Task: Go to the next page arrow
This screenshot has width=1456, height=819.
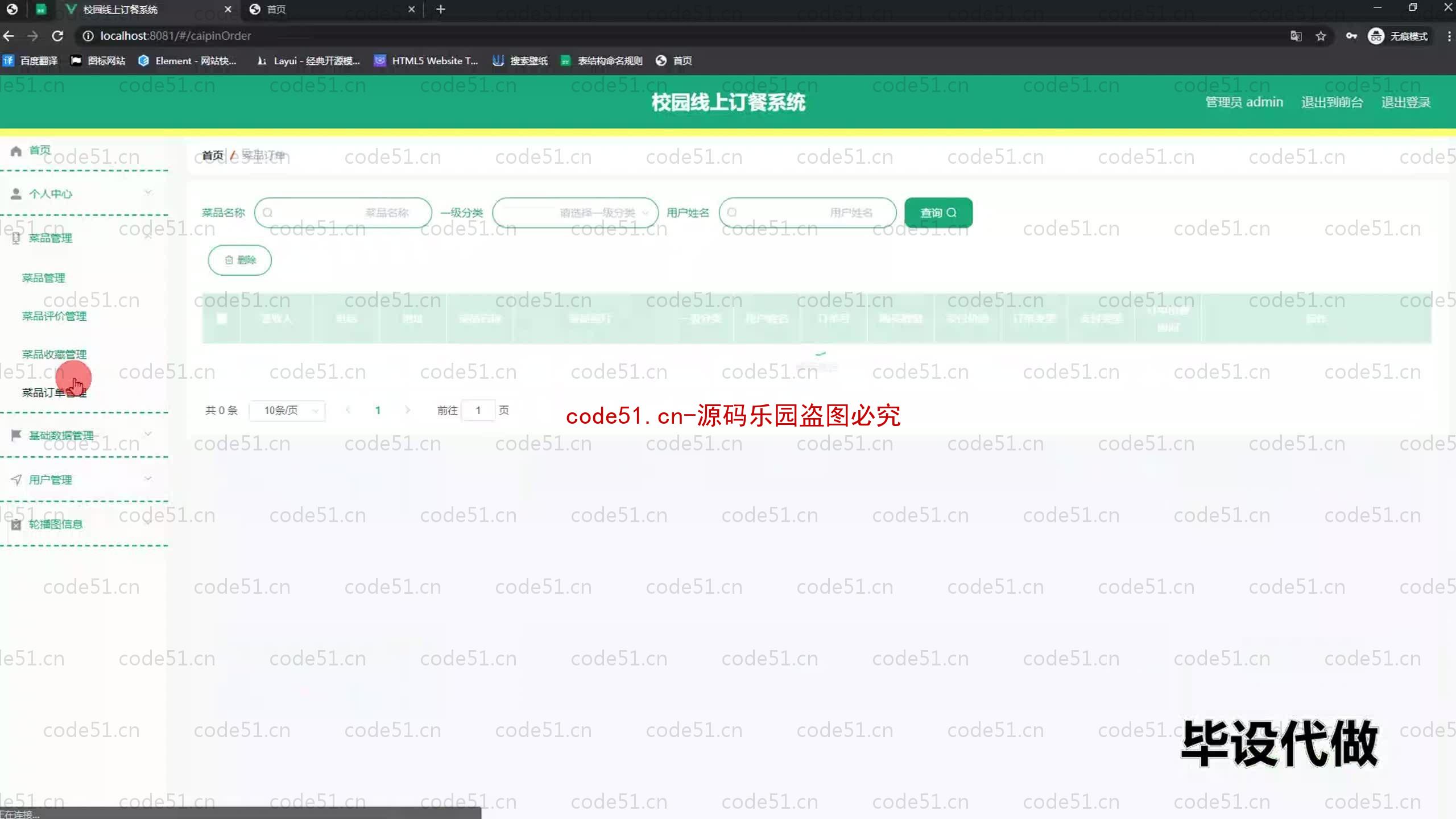Action: pyautogui.click(x=408, y=410)
